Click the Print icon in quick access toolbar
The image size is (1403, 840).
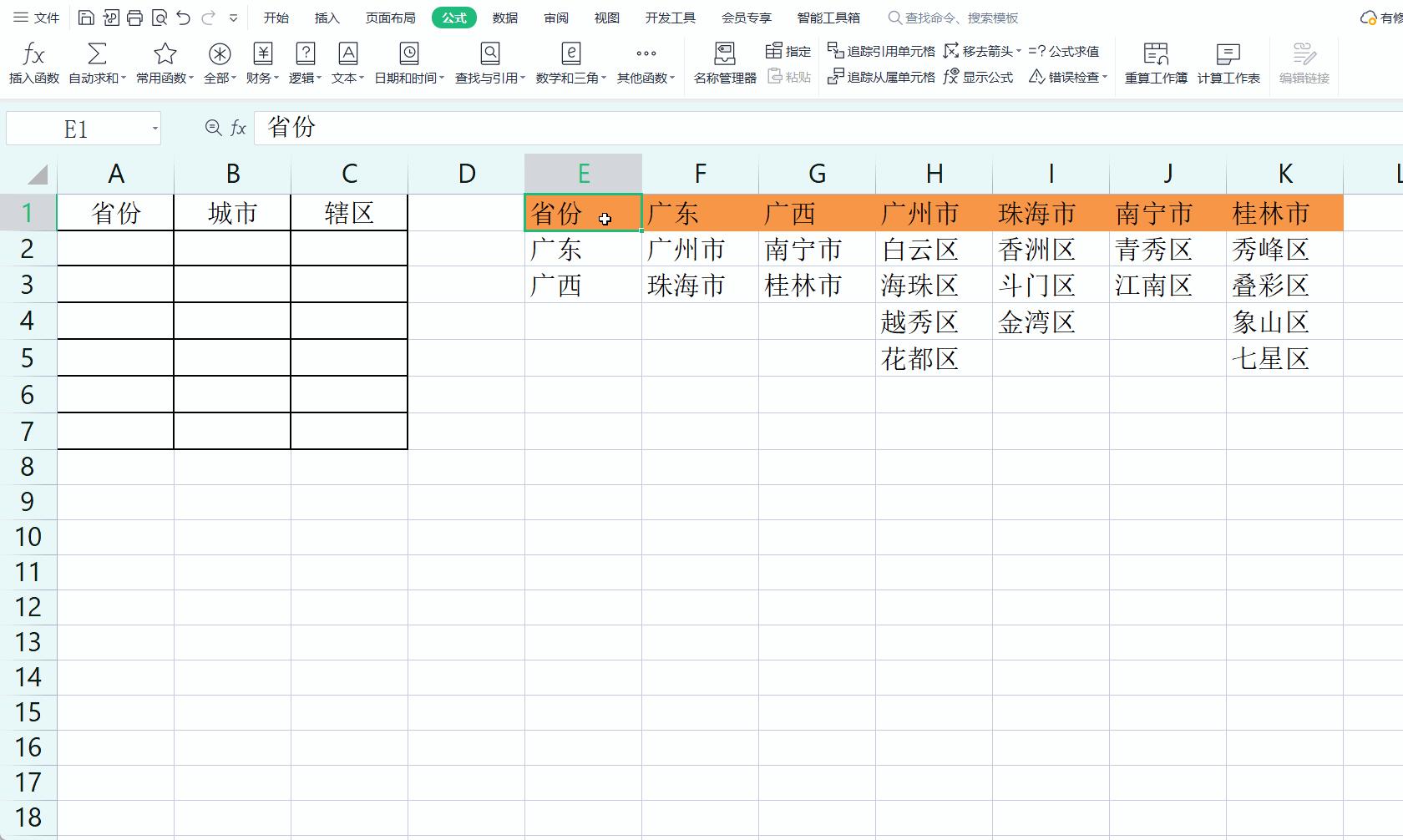coord(135,18)
